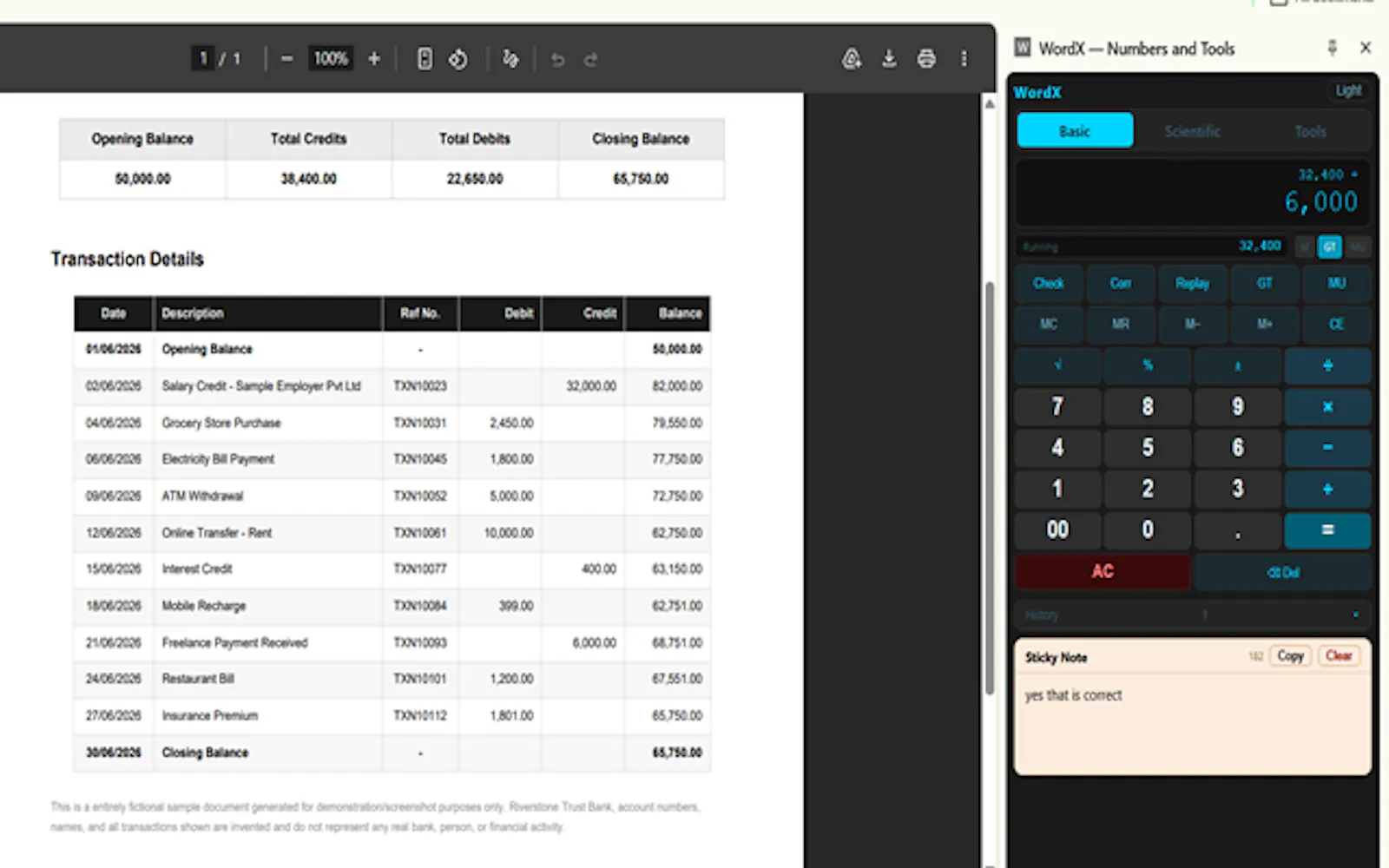This screenshot has width=1389, height=868.
Task: Click the Closing Balance 65,750.00 summary value
Action: point(641,180)
